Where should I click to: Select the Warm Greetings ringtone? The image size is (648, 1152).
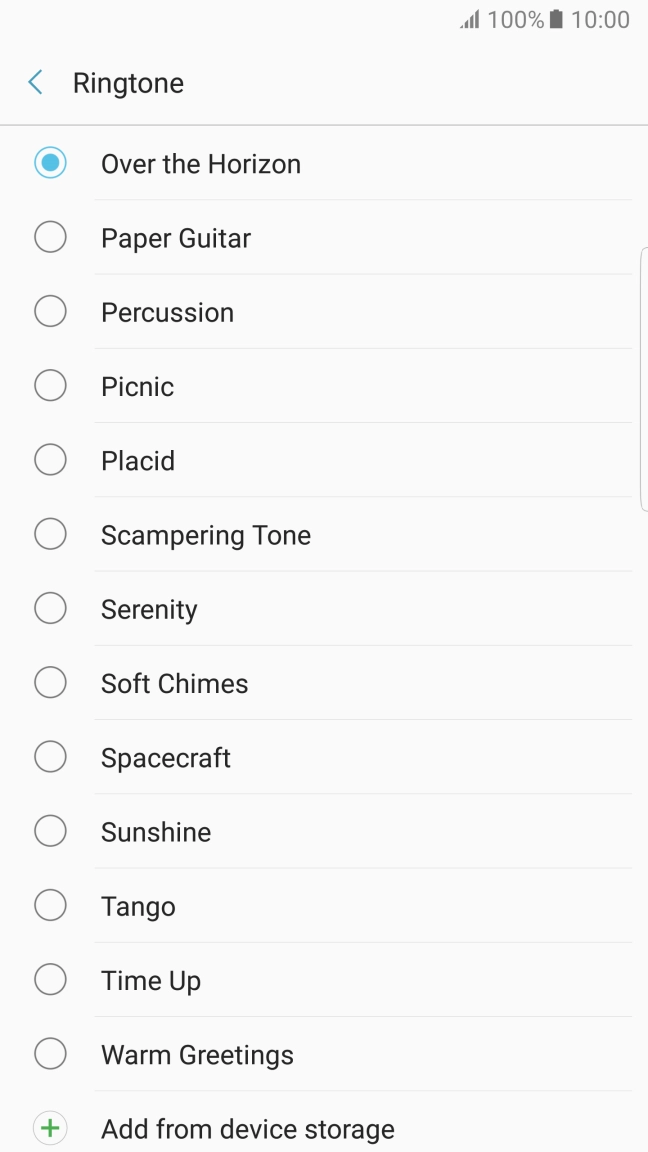pos(196,1054)
